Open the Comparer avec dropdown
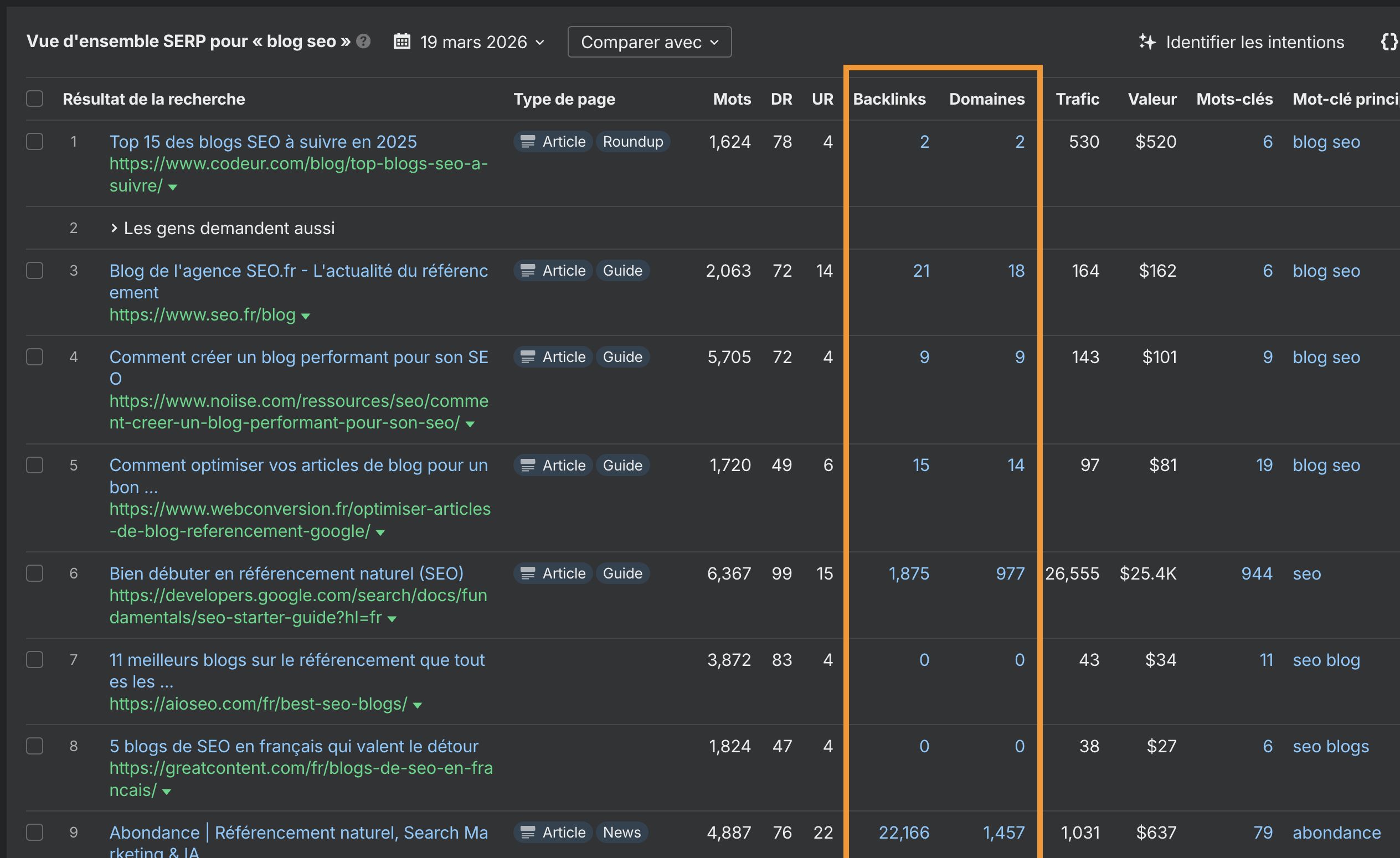This screenshot has width=1400, height=858. coord(650,42)
